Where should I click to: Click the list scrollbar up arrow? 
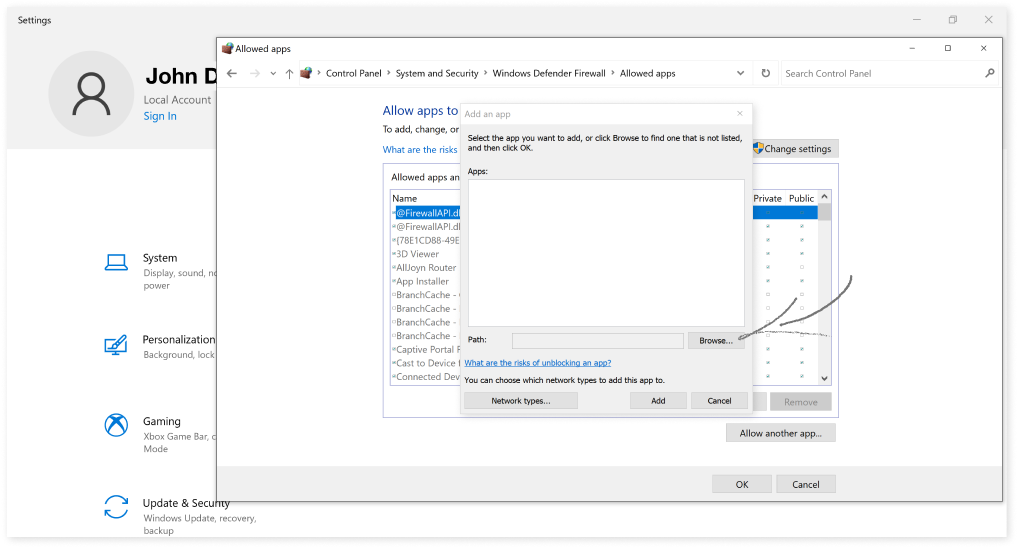pos(825,197)
